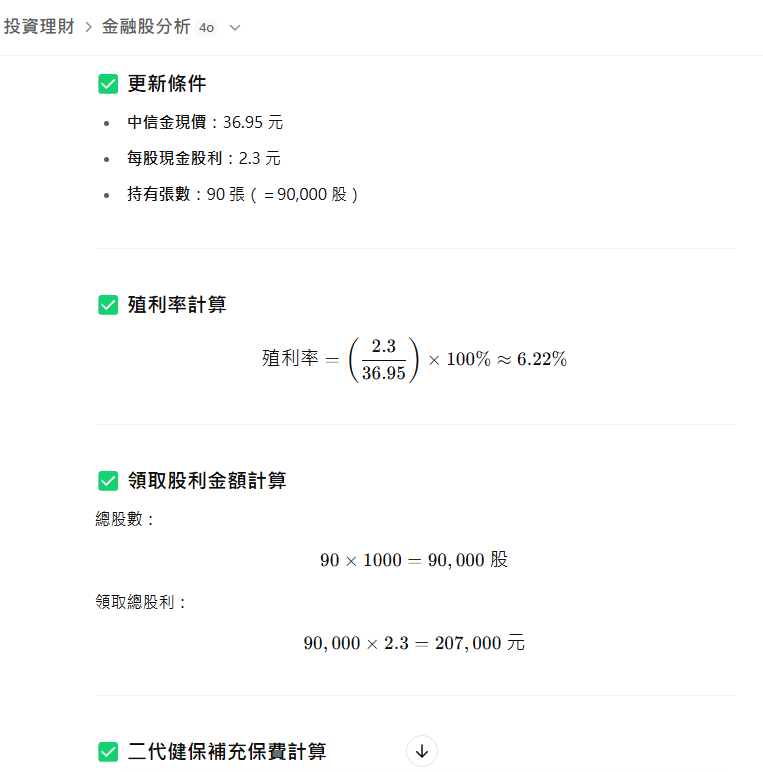763x772 pixels.
Task: Click the scroll-to-bottom arrow button
Action: click(x=421, y=751)
